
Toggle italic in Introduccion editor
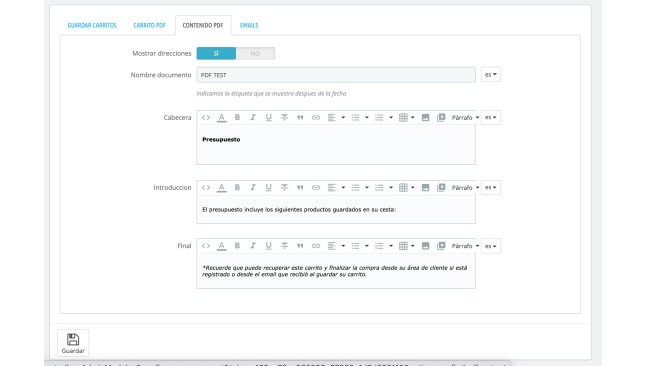[253, 188]
